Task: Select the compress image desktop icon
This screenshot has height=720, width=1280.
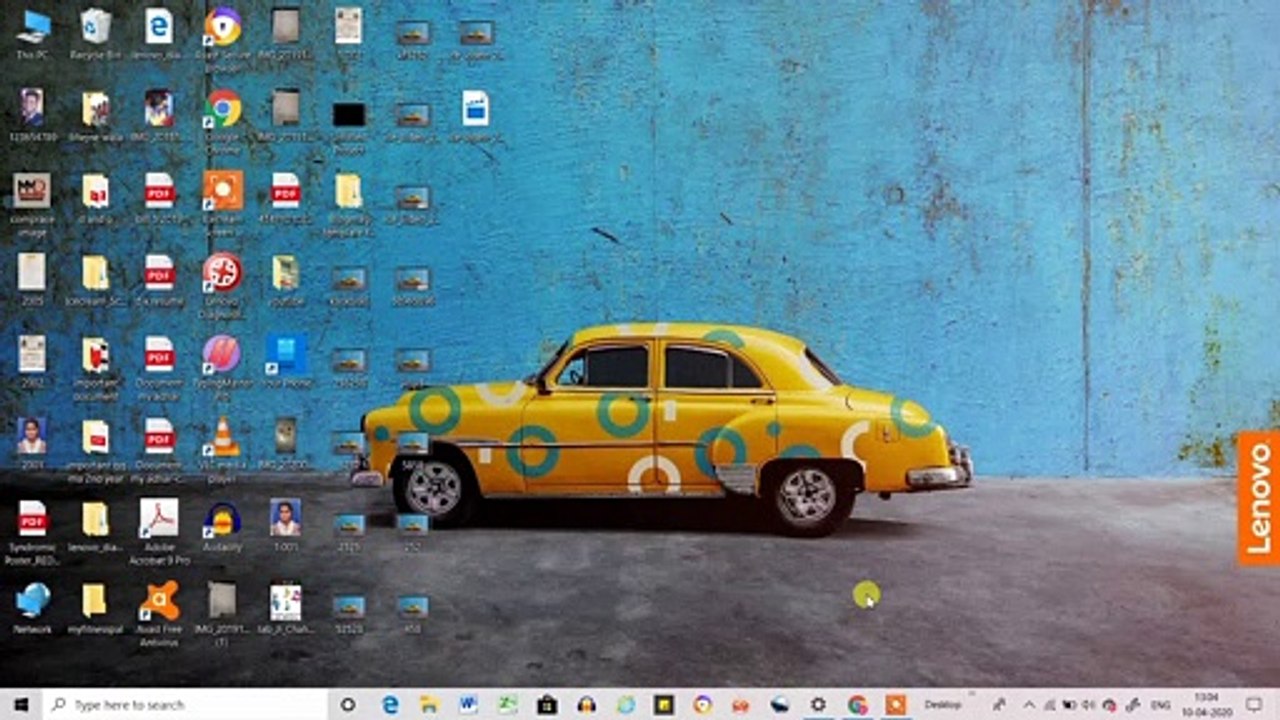Action: click(32, 203)
